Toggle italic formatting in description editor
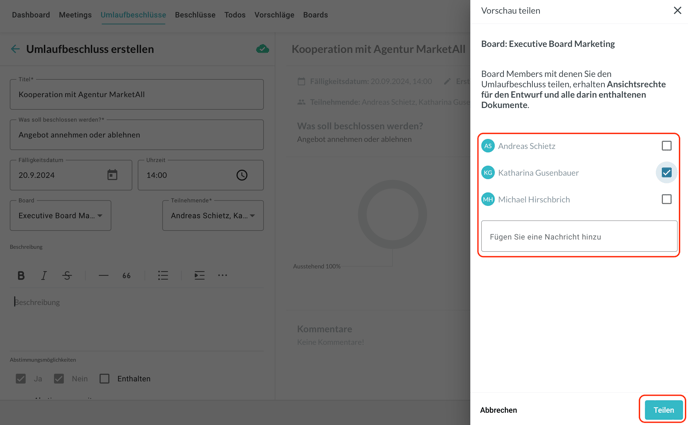This screenshot has height=425, width=688. 44,275
